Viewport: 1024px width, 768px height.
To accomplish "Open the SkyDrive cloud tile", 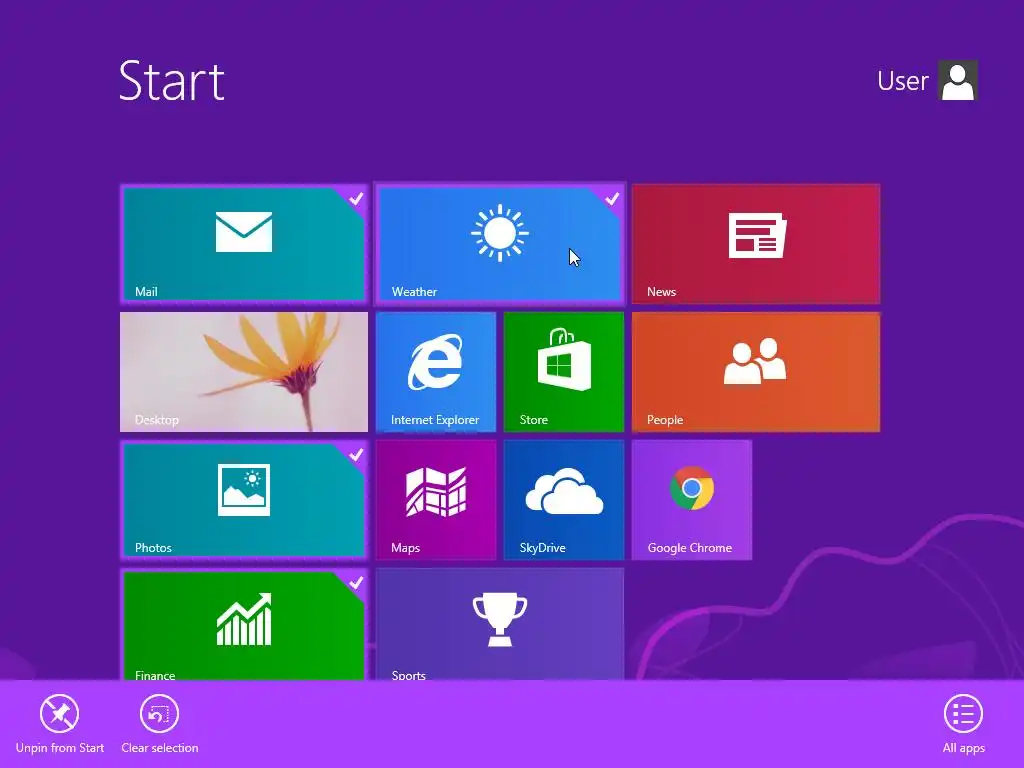I will [x=564, y=500].
